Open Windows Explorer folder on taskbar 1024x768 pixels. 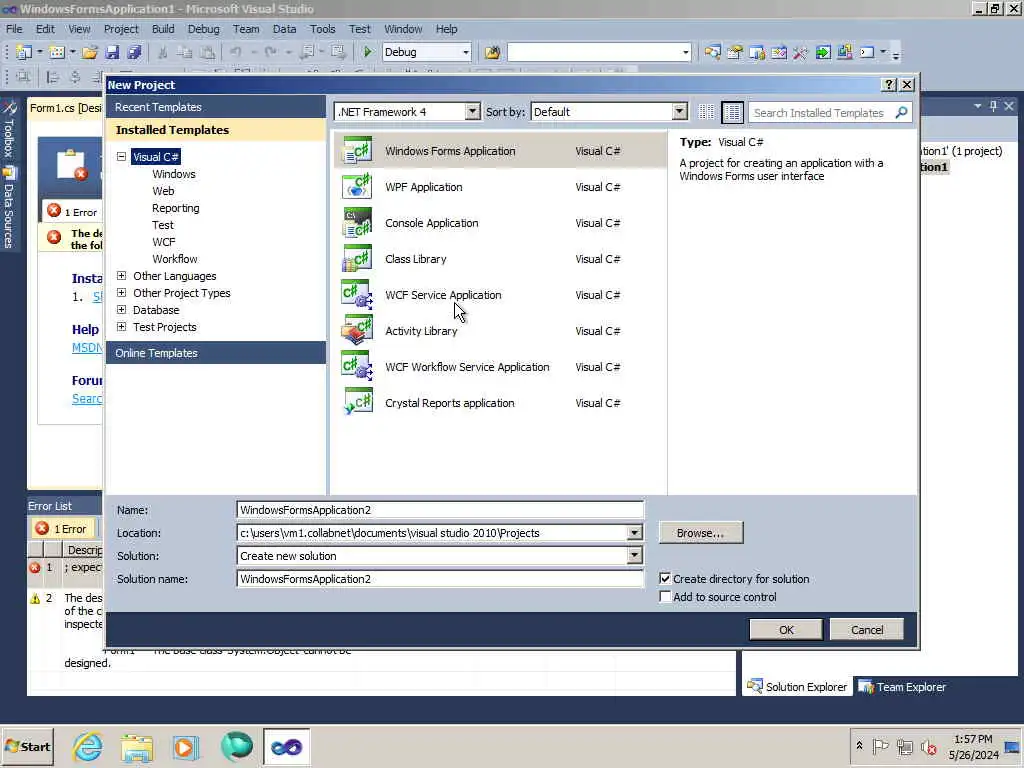(136, 746)
